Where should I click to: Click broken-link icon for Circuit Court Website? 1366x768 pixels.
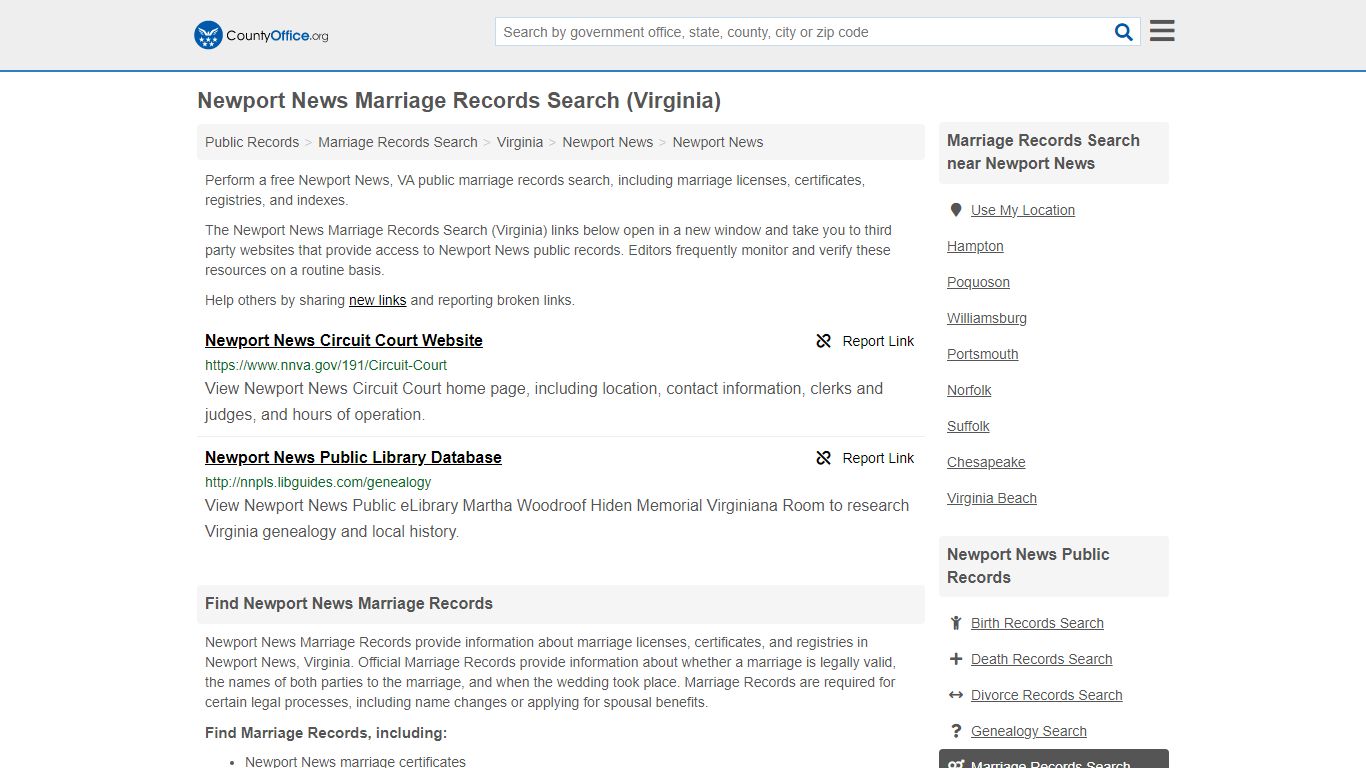point(824,341)
